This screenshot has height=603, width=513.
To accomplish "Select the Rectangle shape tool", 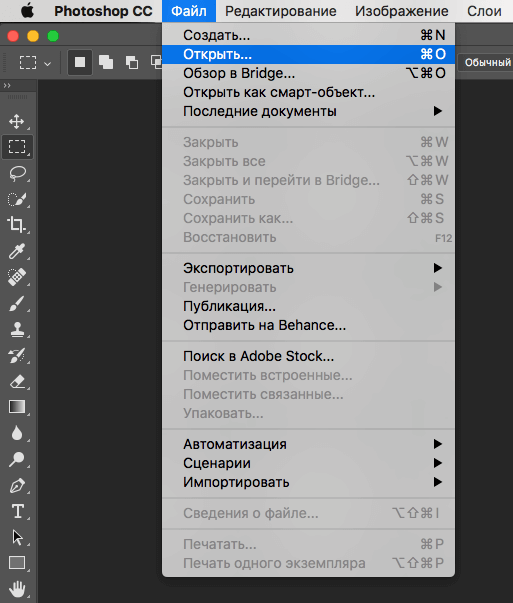I will tap(17, 563).
